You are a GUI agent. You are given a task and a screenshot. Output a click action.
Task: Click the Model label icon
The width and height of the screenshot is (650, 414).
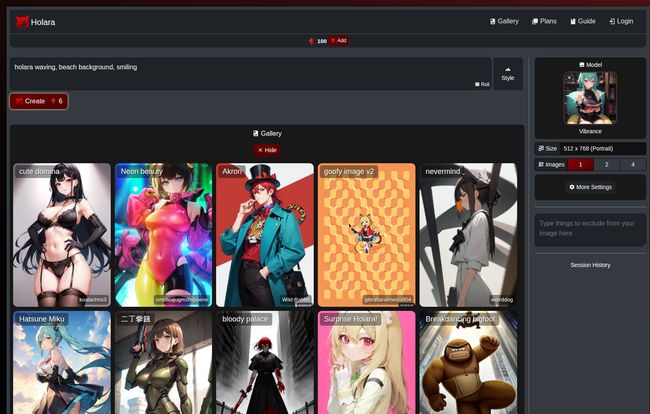(582, 65)
